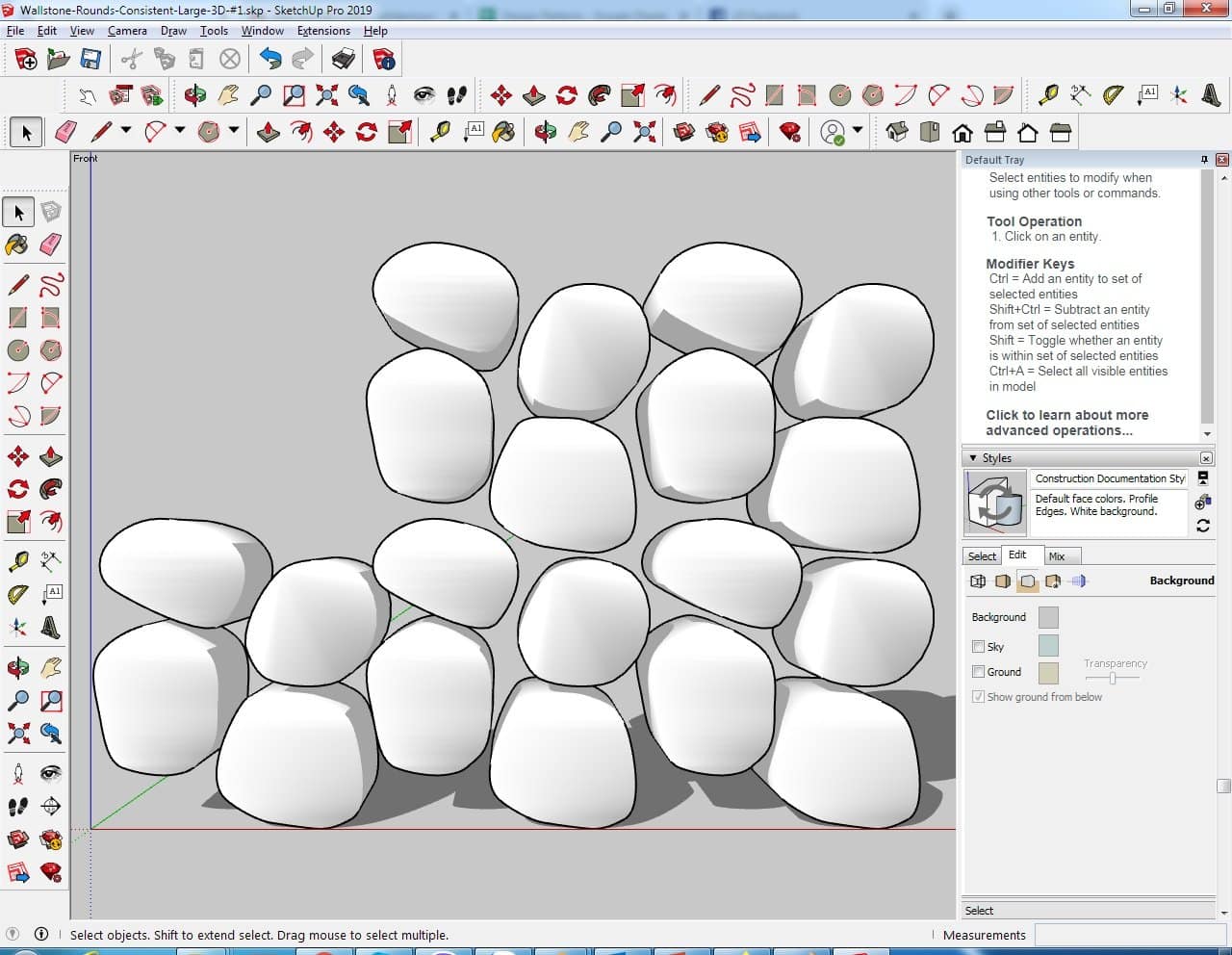The width and height of the screenshot is (1232, 955).
Task: Click to learn about more advanced operations
Action: pos(1066,423)
